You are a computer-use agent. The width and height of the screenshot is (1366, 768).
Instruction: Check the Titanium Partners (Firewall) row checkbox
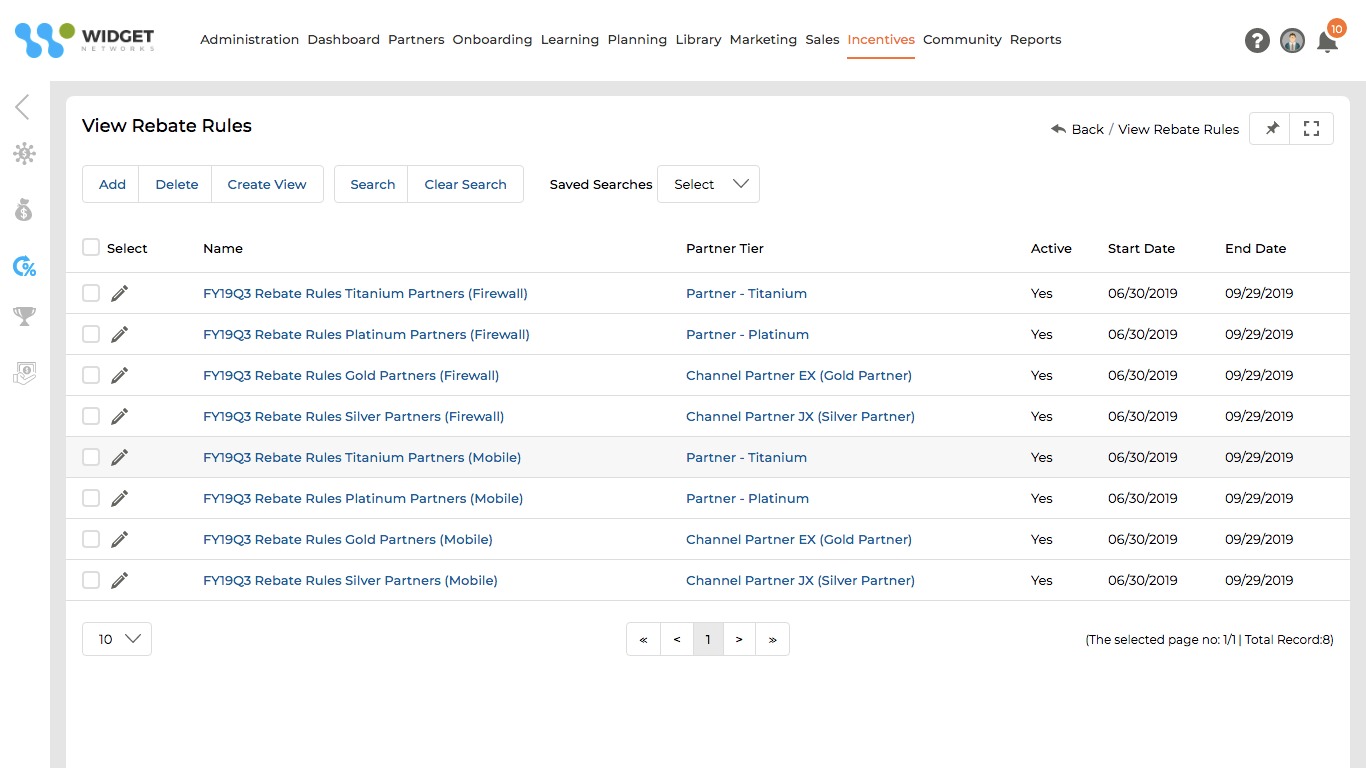click(x=91, y=293)
